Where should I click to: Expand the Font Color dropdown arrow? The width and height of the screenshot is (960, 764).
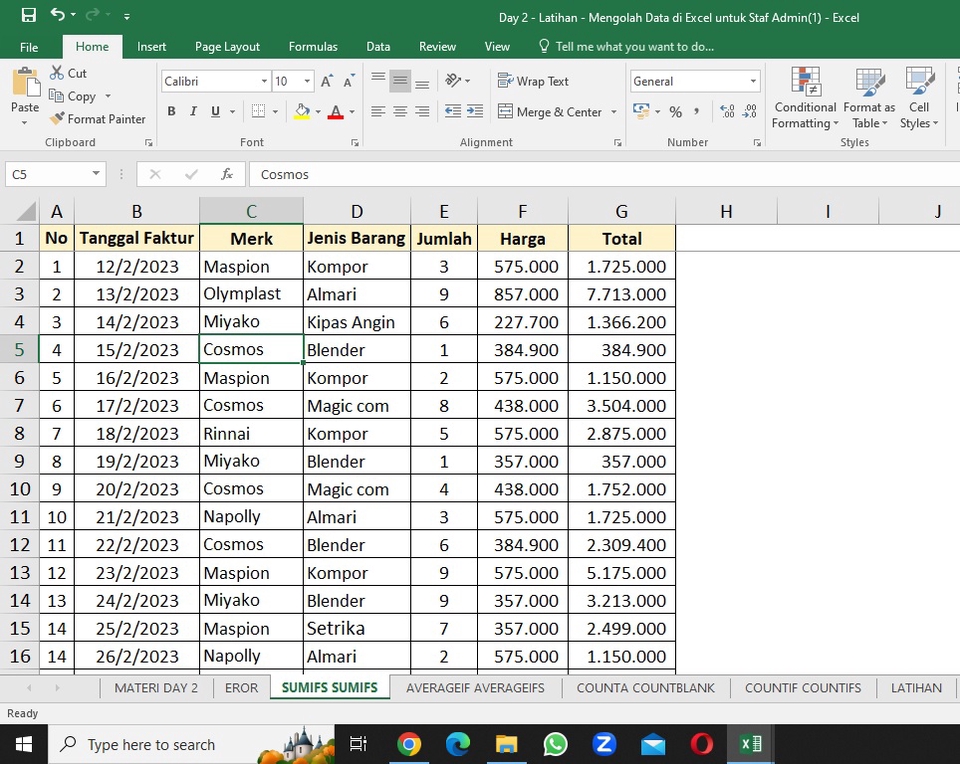click(352, 112)
